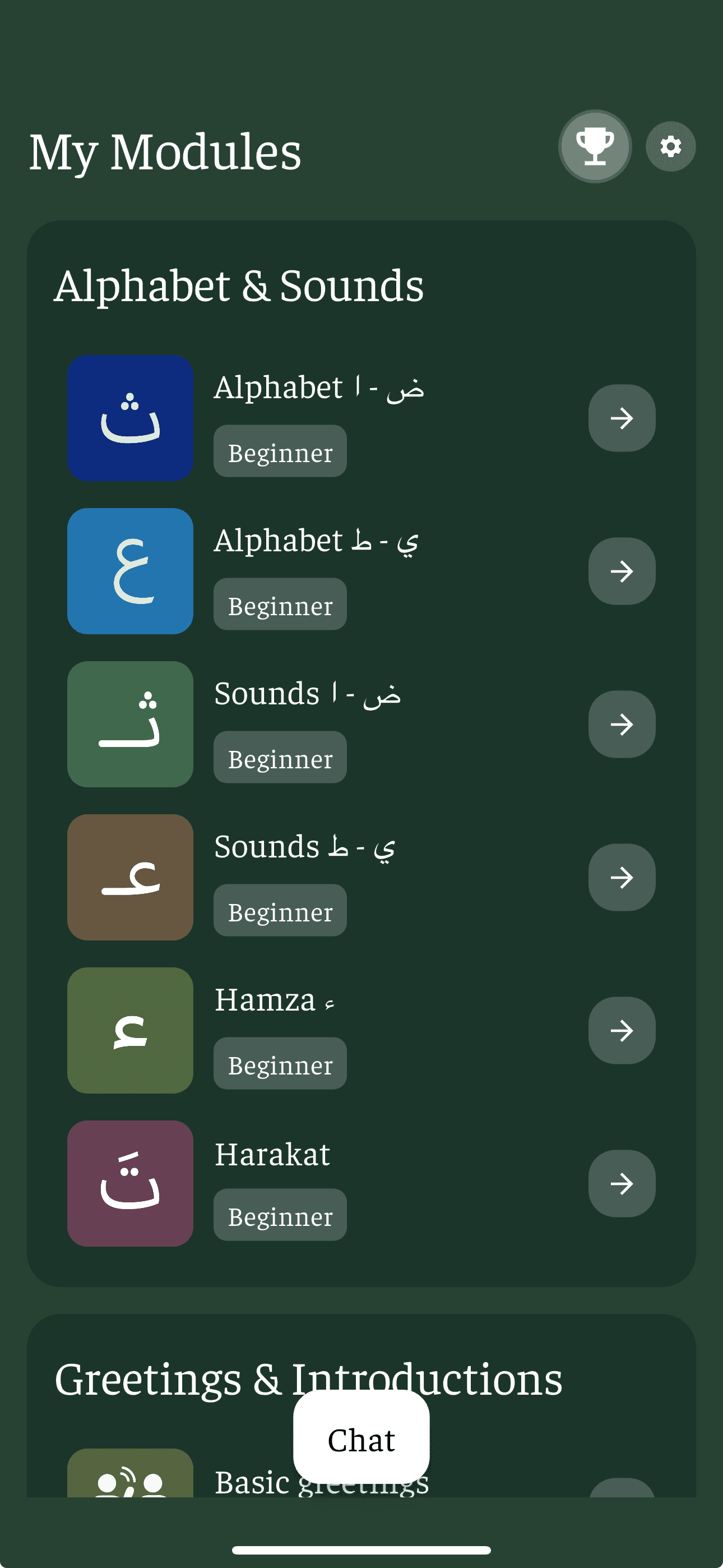Open the trophy achievements icon
This screenshot has width=723, height=1568.
coord(595,146)
